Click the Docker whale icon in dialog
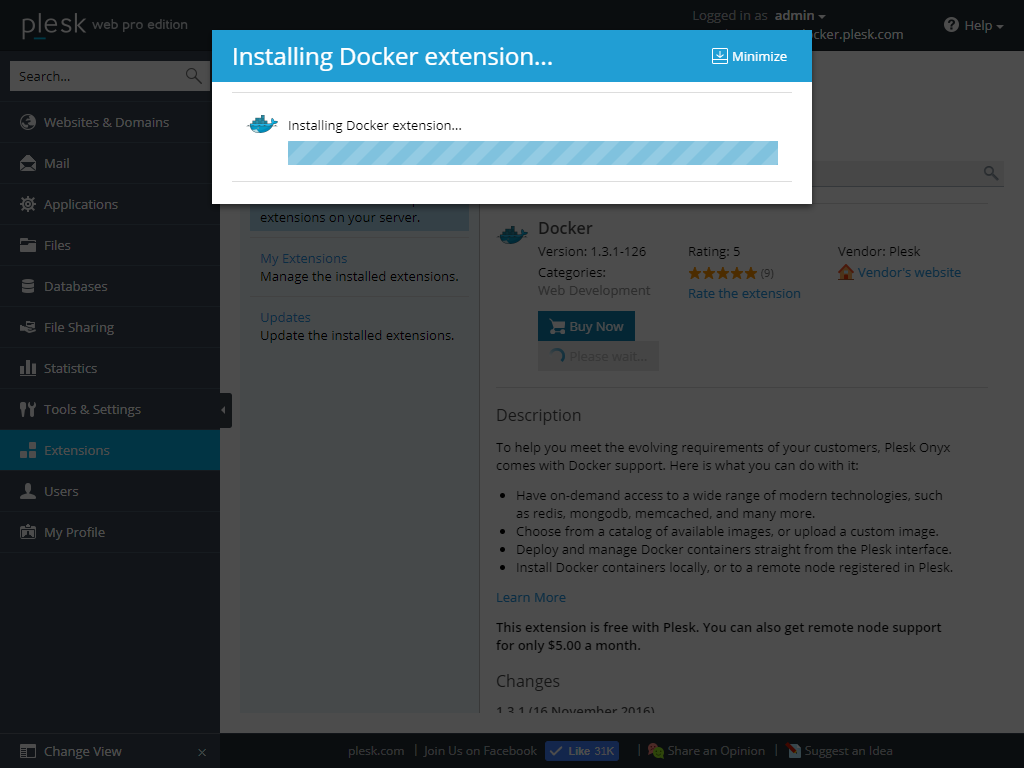Image resolution: width=1024 pixels, height=768 pixels. point(263,123)
